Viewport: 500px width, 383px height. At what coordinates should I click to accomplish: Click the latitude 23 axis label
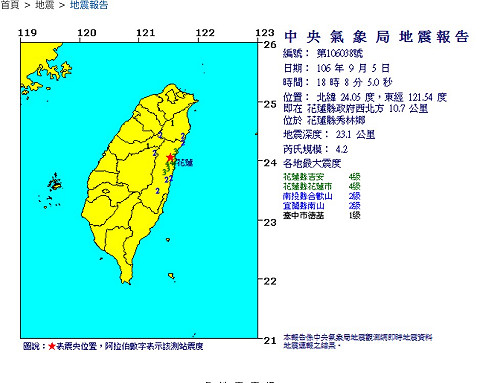coord(270,222)
